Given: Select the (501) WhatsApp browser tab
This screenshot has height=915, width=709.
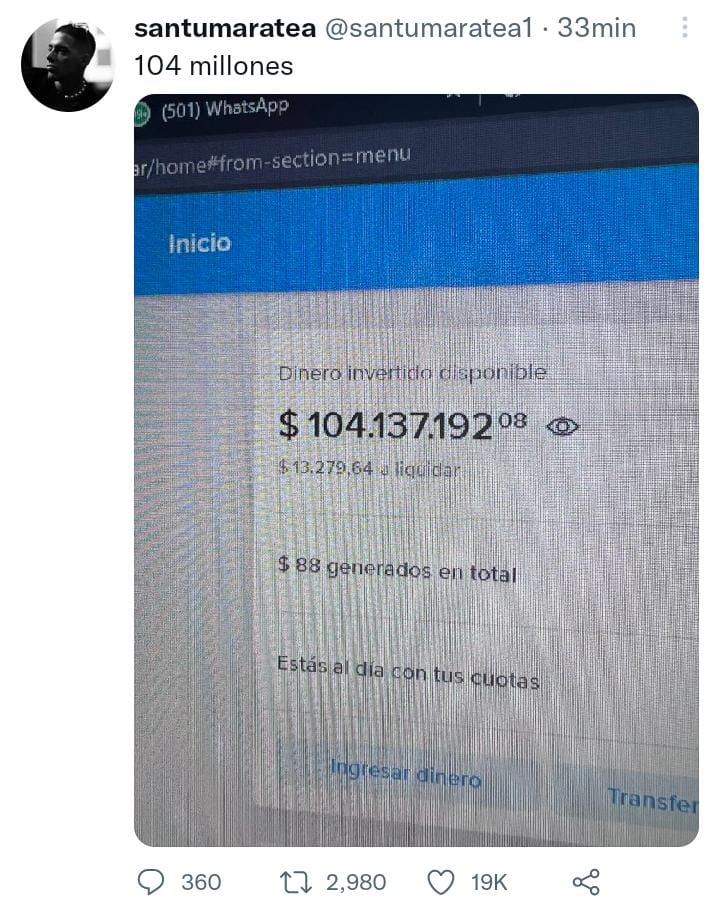Looking at the screenshot, I should point(225,109).
